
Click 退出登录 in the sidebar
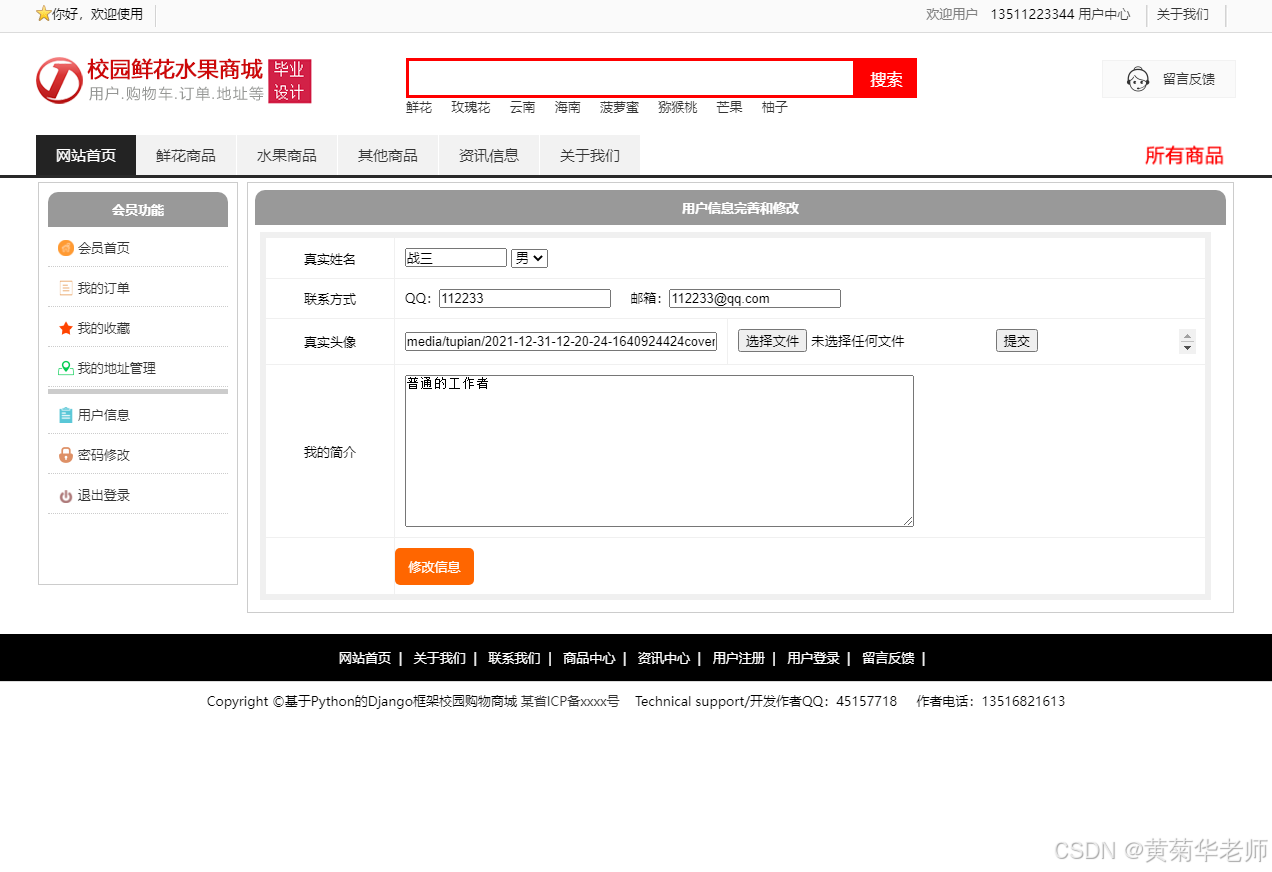tap(104, 495)
